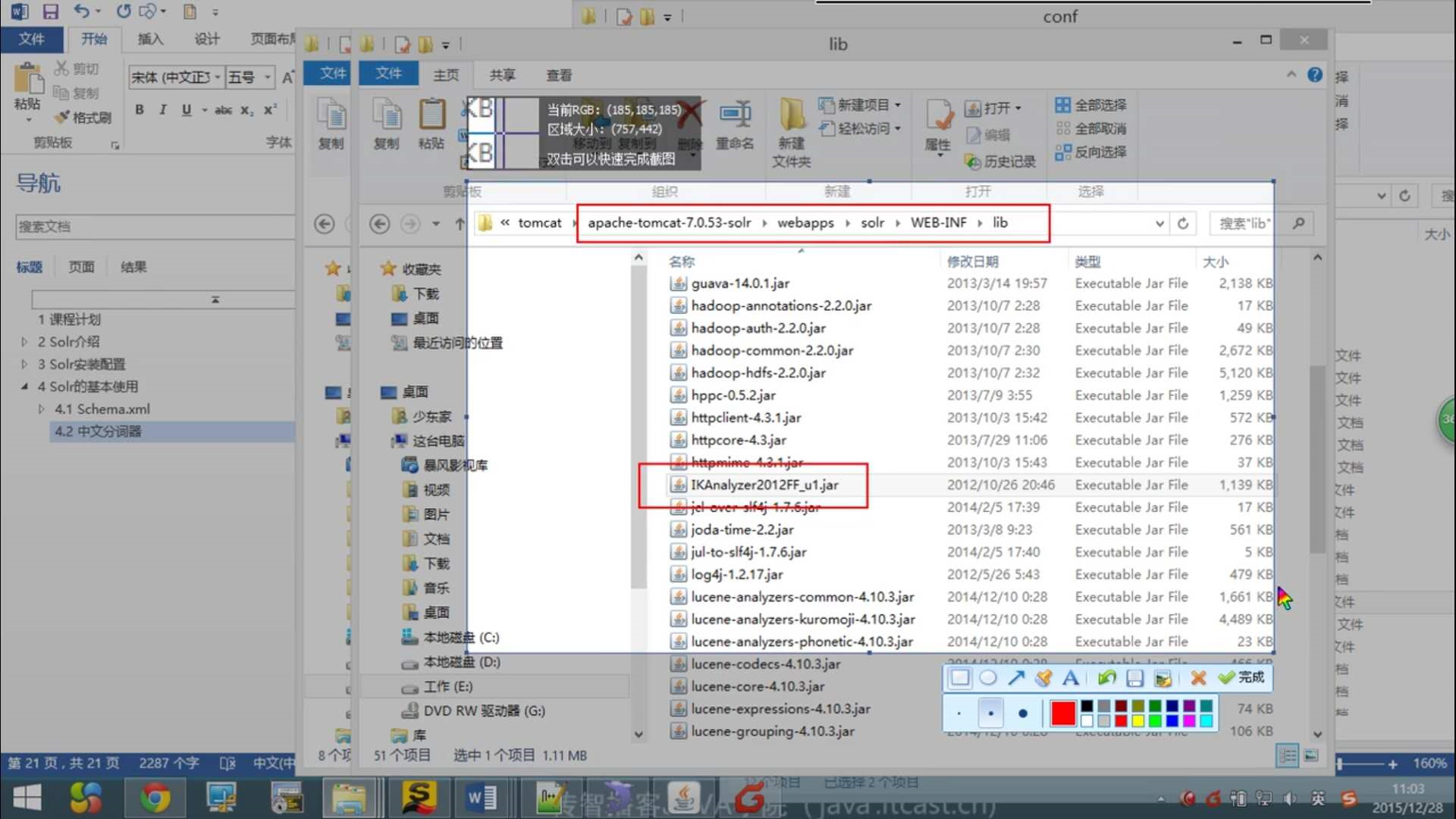Viewport: 1456px width, 819px height.
Task: Select 本地磁盘 (D:) in navigation pane
Action: tap(461, 662)
